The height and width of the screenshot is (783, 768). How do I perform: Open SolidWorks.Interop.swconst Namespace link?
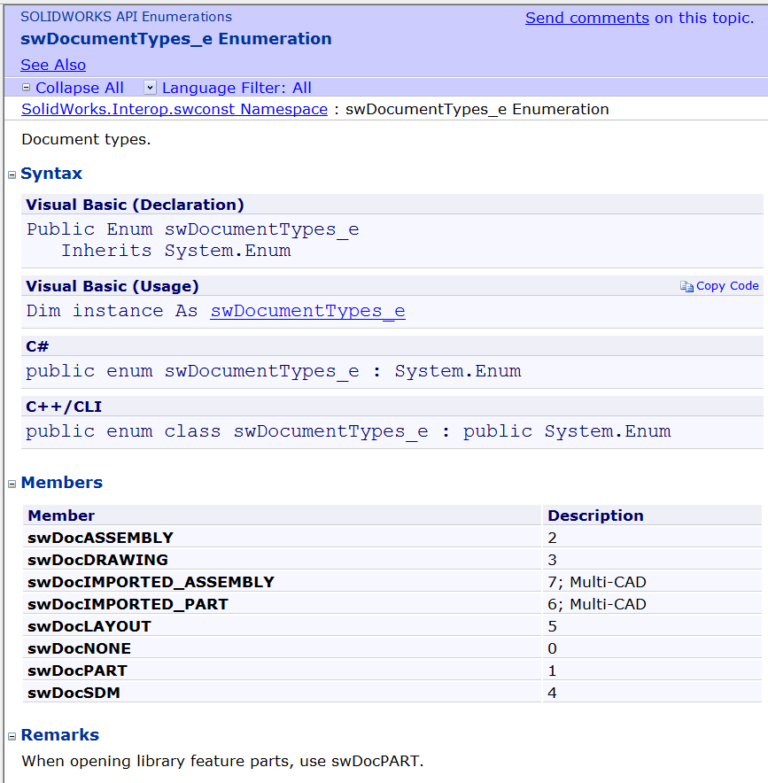(x=174, y=109)
